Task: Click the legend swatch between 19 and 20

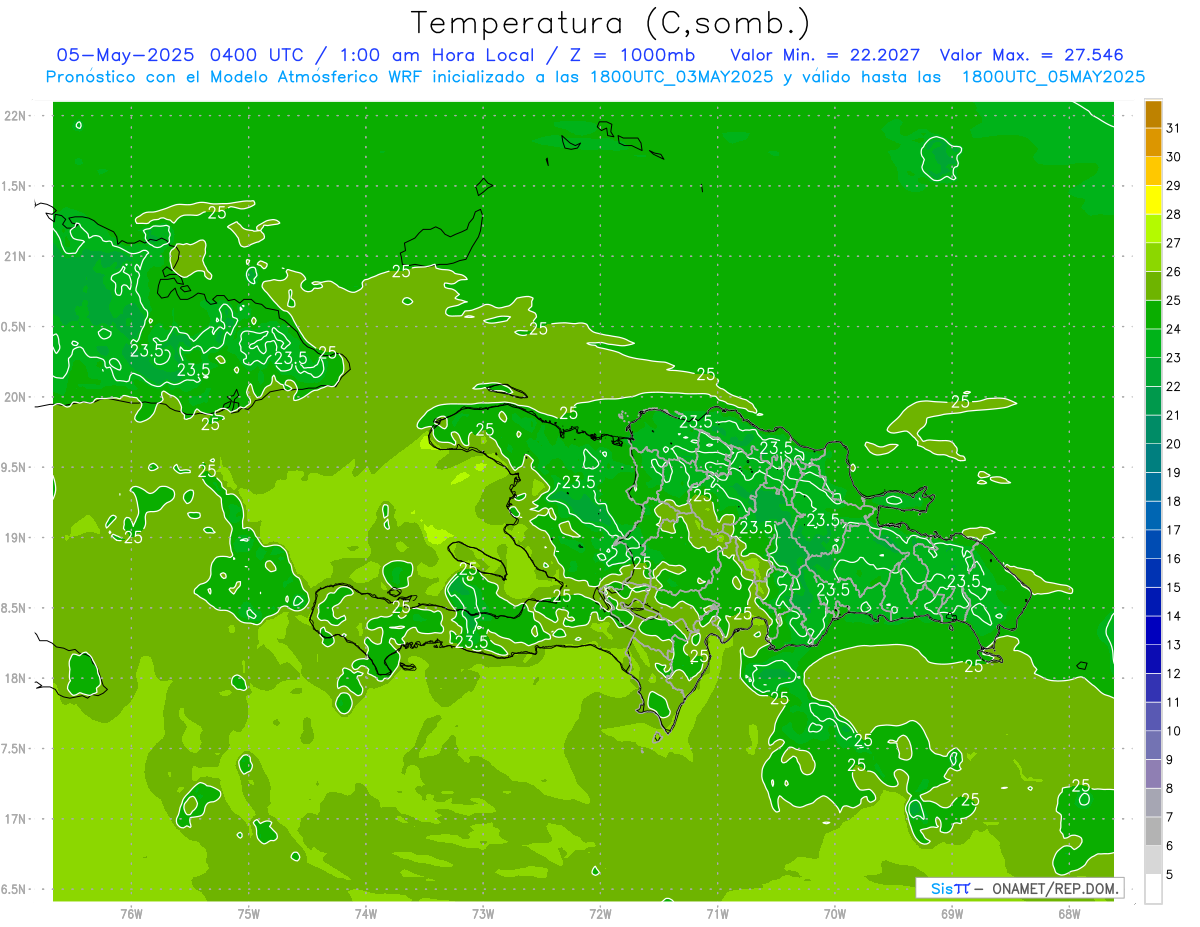Action: tap(1153, 458)
